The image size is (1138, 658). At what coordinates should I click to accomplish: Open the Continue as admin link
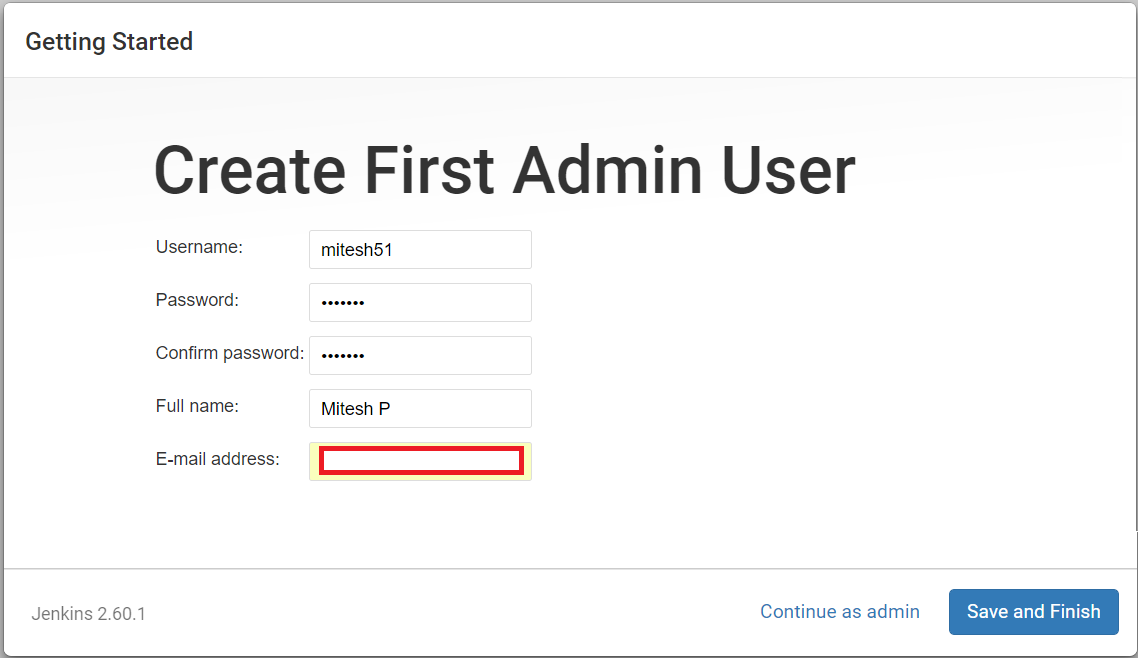840,612
